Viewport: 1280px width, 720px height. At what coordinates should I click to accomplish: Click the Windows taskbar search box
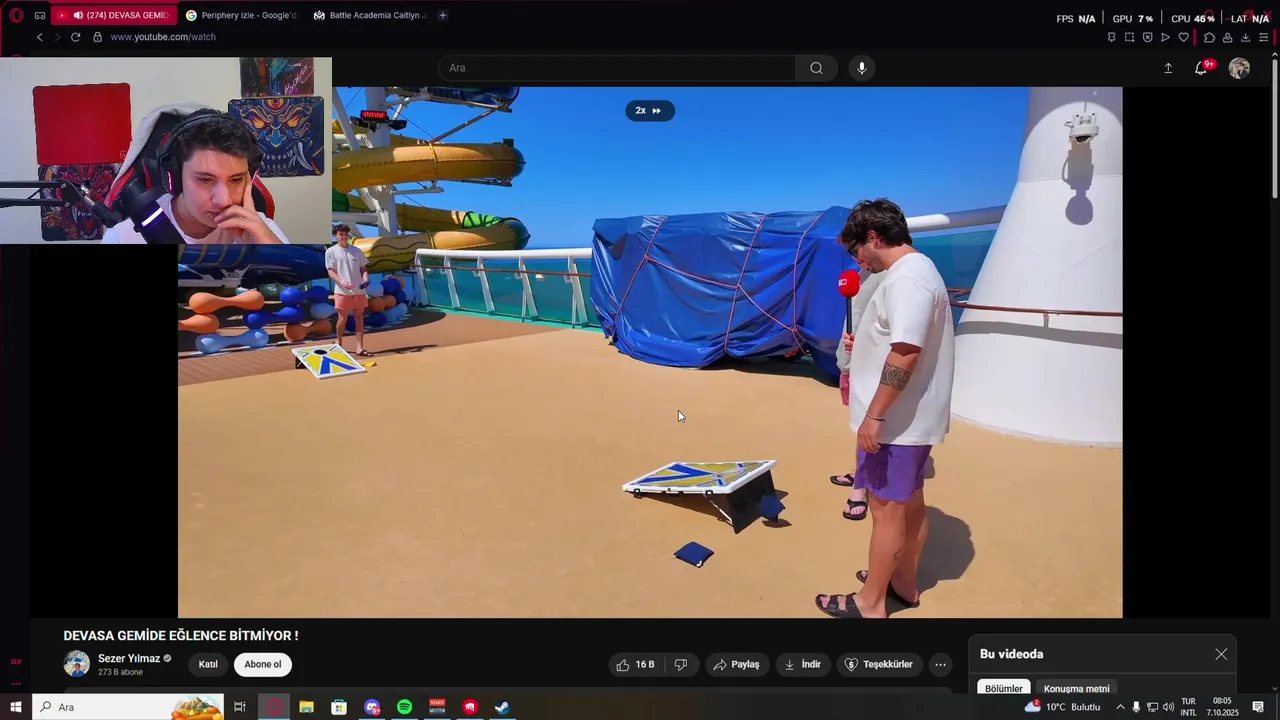(127, 707)
